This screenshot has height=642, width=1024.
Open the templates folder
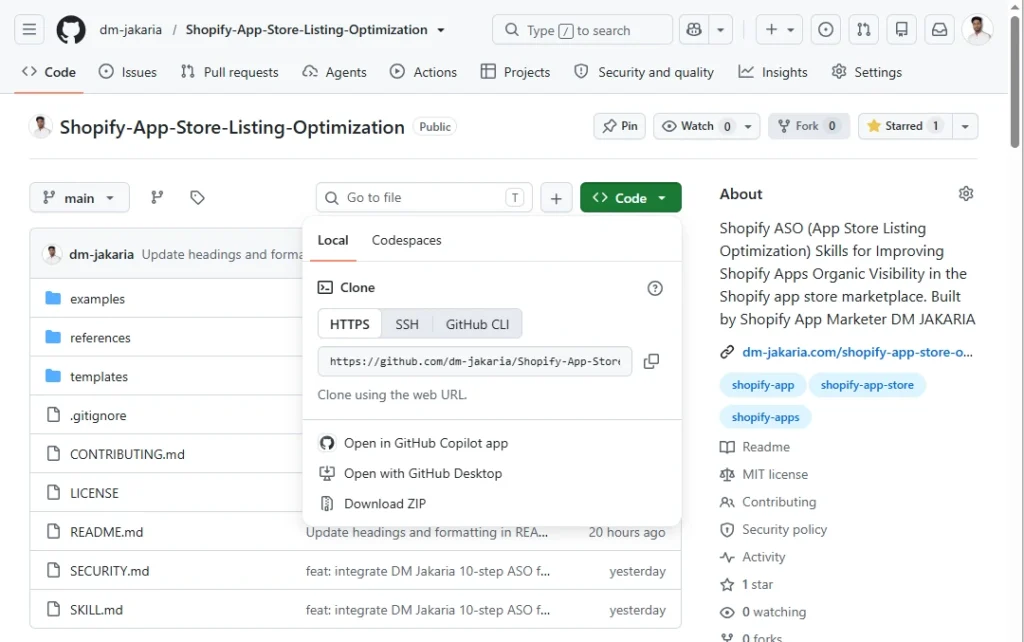(99, 376)
